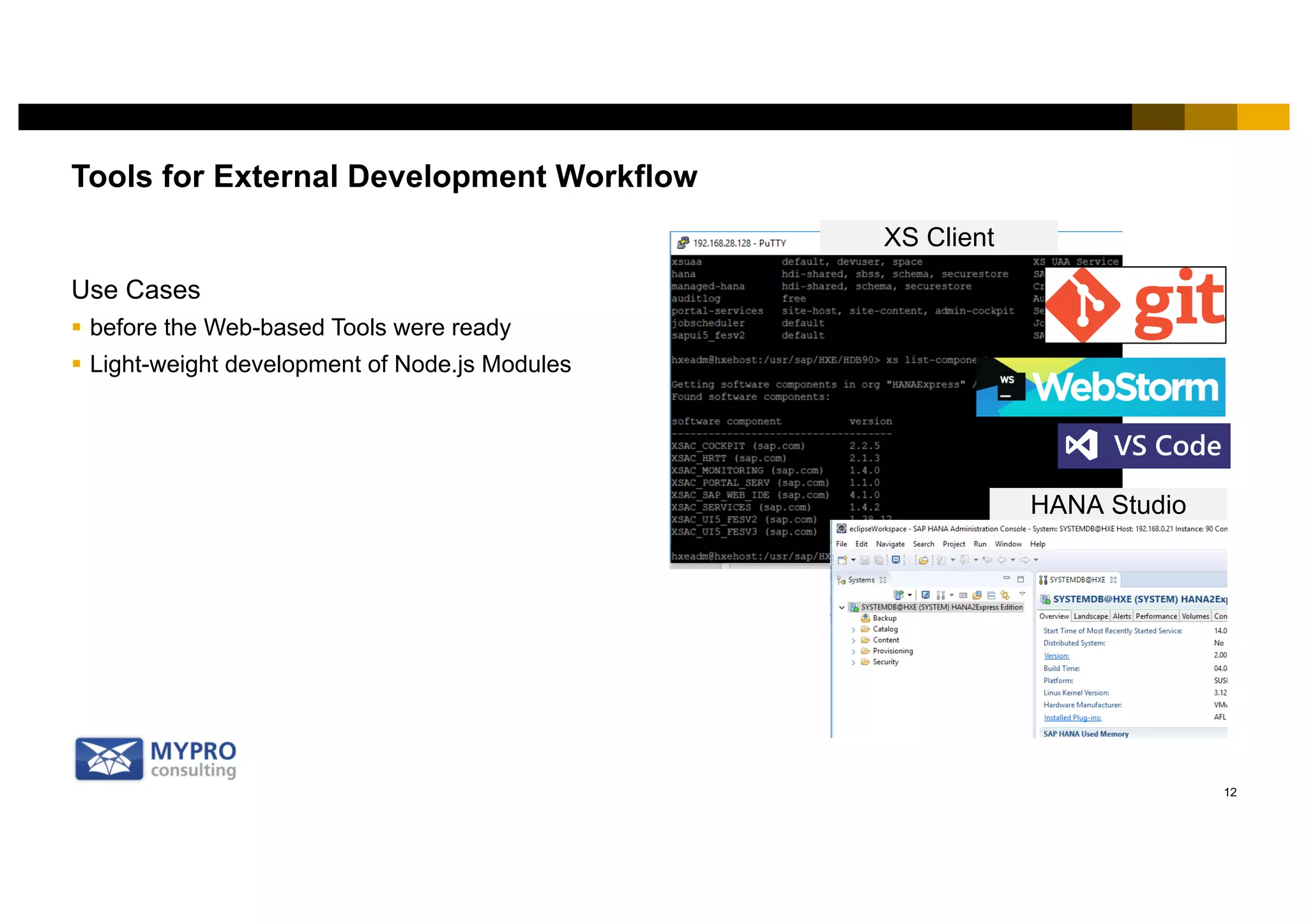Click the Version link
The width and height of the screenshot is (1308, 924).
[1056, 656]
